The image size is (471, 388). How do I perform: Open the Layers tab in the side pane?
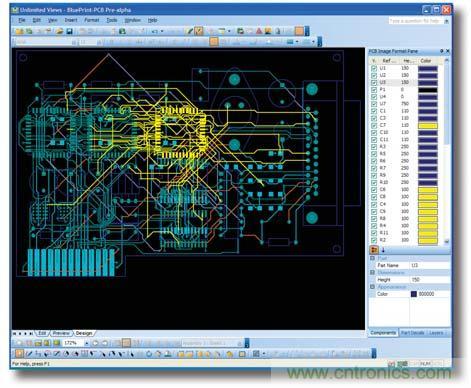(x=436, y=333)
